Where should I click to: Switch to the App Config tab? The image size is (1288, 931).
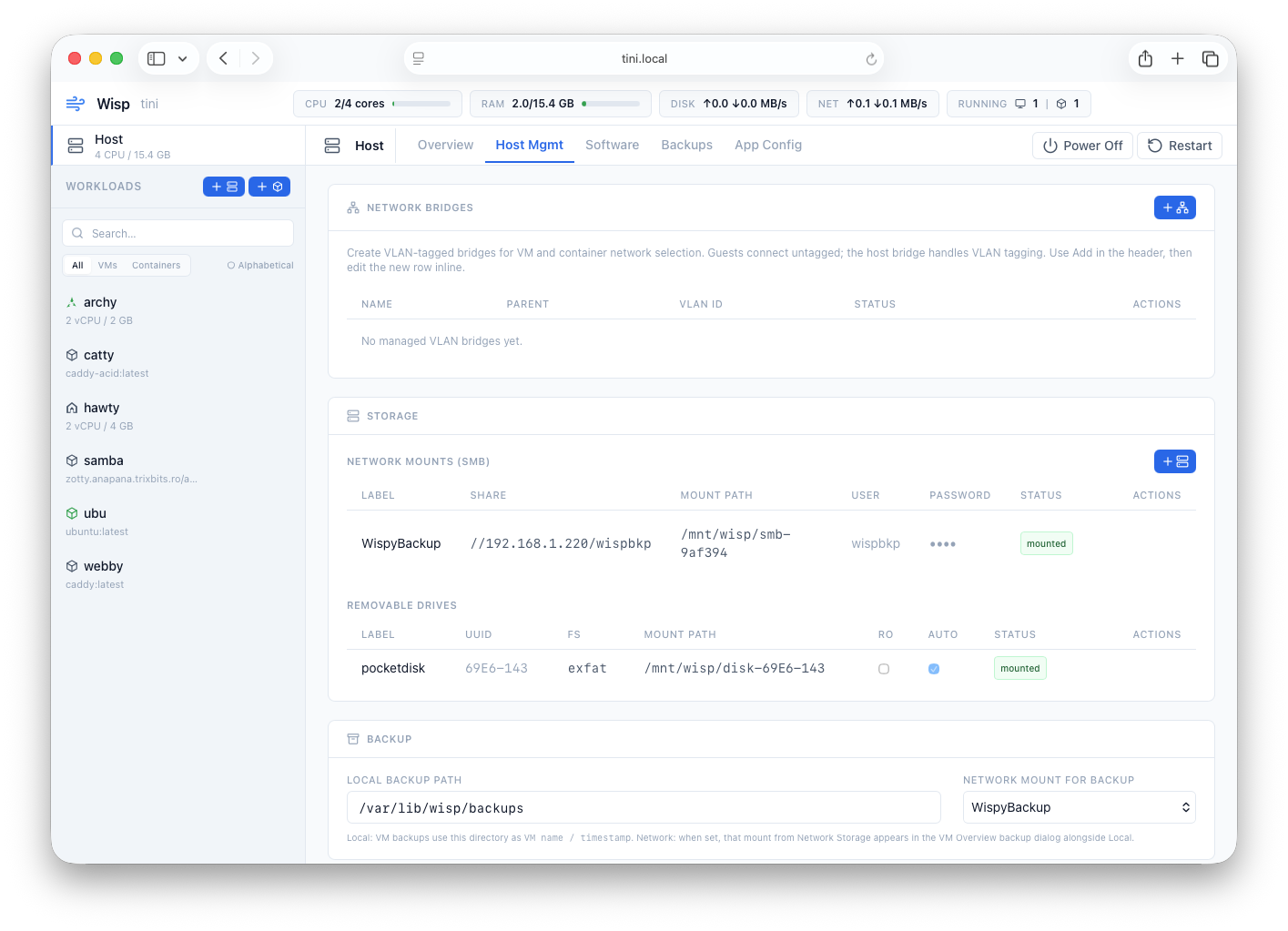click(x=768, y=145)
